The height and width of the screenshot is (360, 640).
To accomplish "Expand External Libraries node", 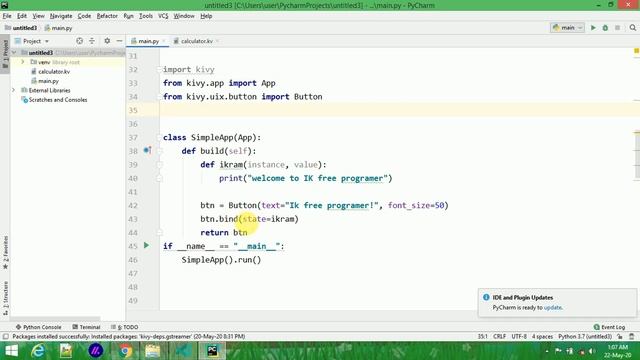I will [x=13, y=90].
